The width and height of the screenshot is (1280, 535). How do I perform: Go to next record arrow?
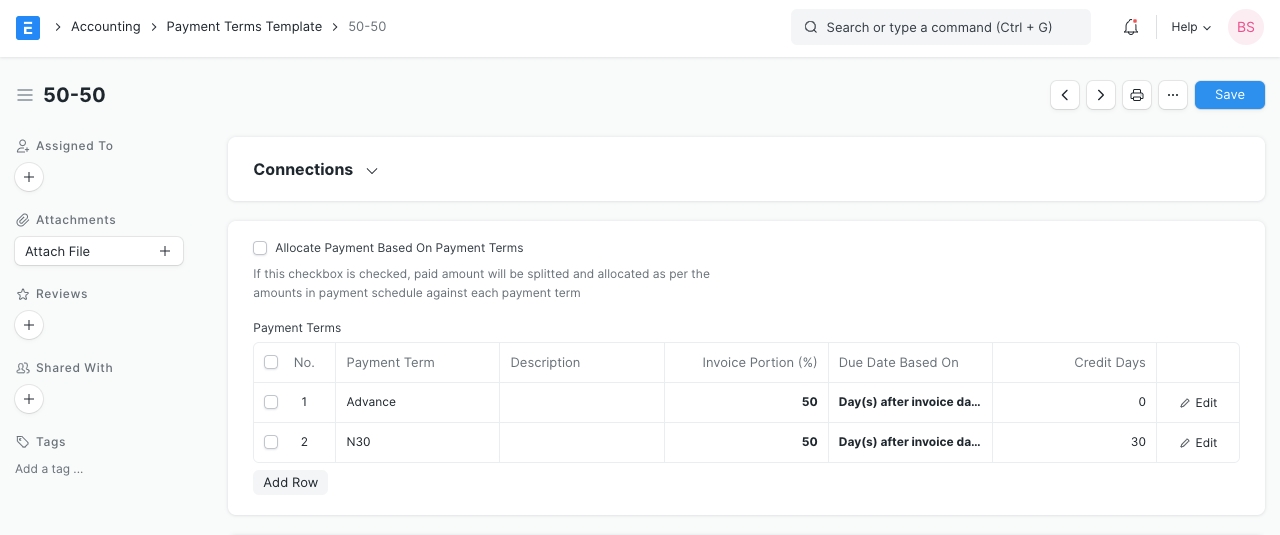[1101, 95]
